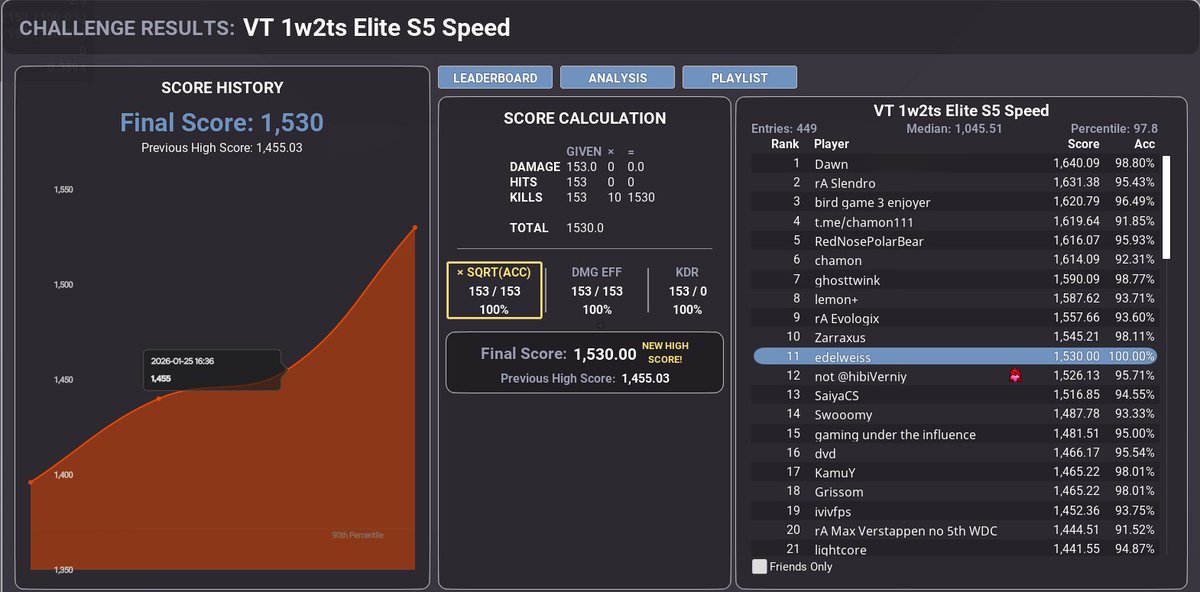
Task: Select player rA Slendro
Action: [955, 182]
